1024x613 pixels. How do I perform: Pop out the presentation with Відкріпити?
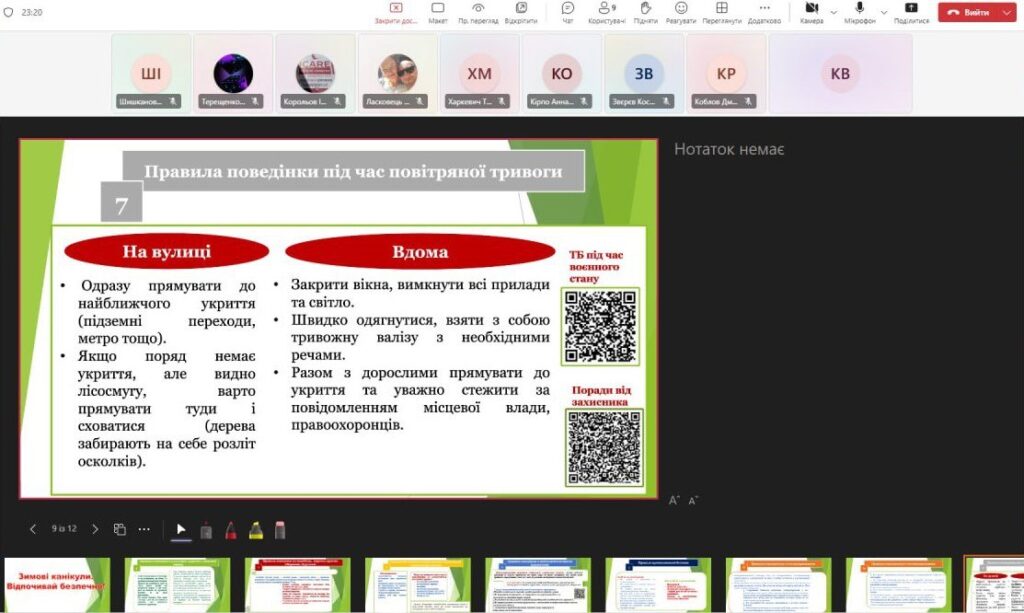[x=520, y=12]
